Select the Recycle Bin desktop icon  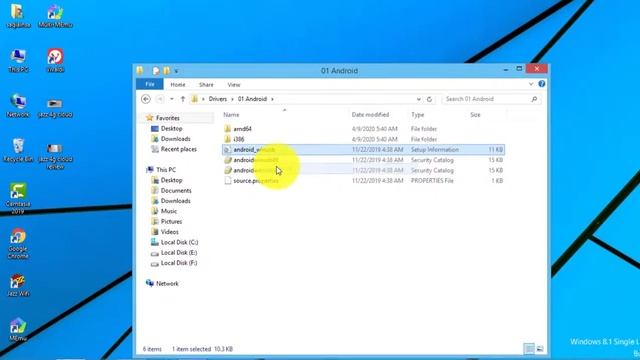point(18,150)
